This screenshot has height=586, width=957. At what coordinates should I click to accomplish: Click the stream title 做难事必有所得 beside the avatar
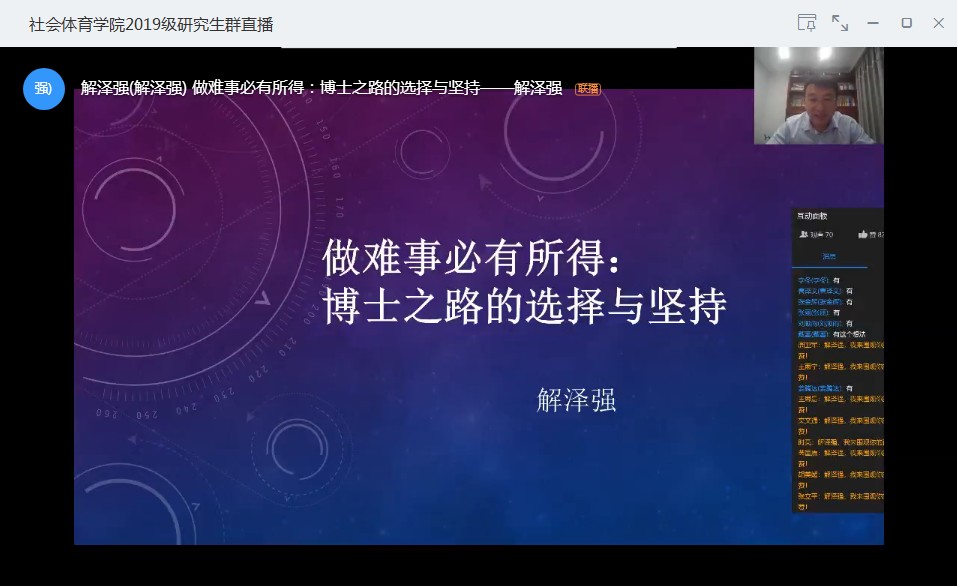coord(320,88)
